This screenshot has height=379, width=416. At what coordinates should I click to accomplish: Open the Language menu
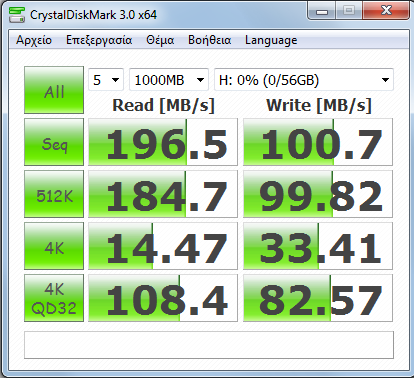coord(271,40)
